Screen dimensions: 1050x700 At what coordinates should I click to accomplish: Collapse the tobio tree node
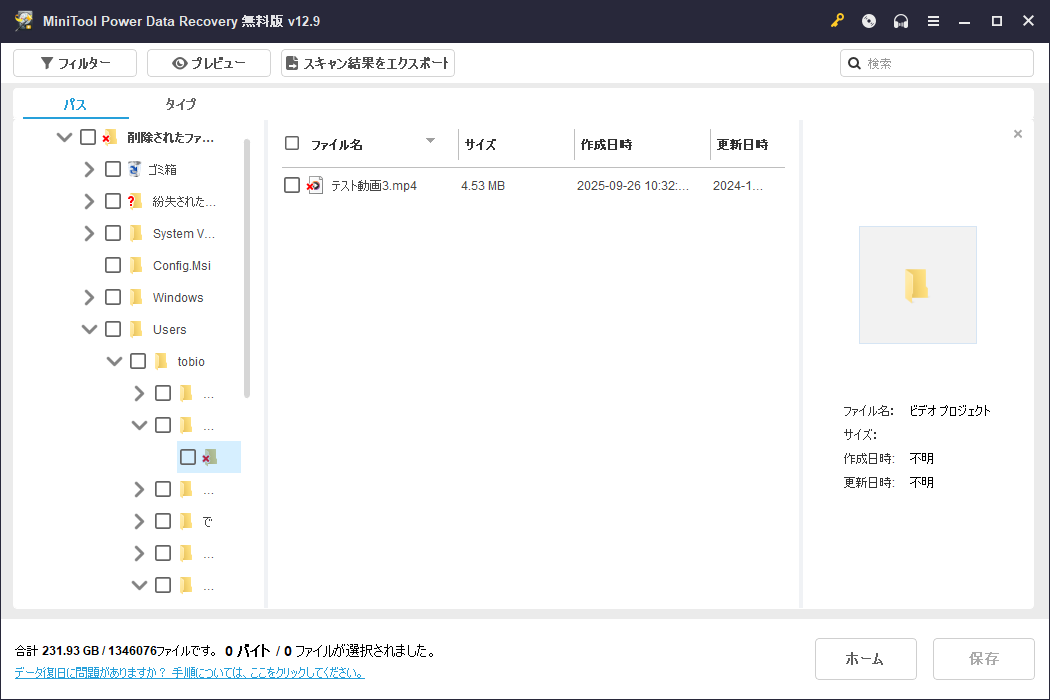tap(115, 361)
